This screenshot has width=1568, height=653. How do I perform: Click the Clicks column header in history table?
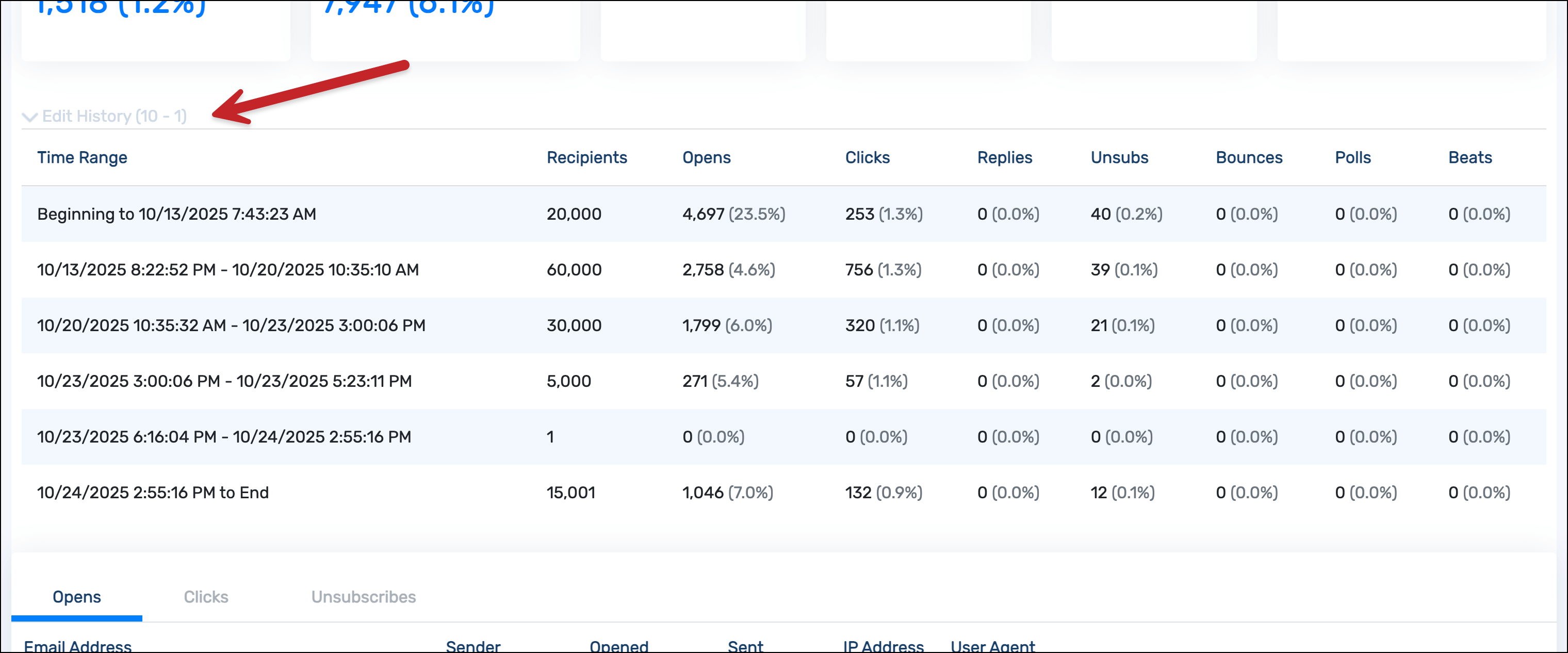tap(867, 158)
